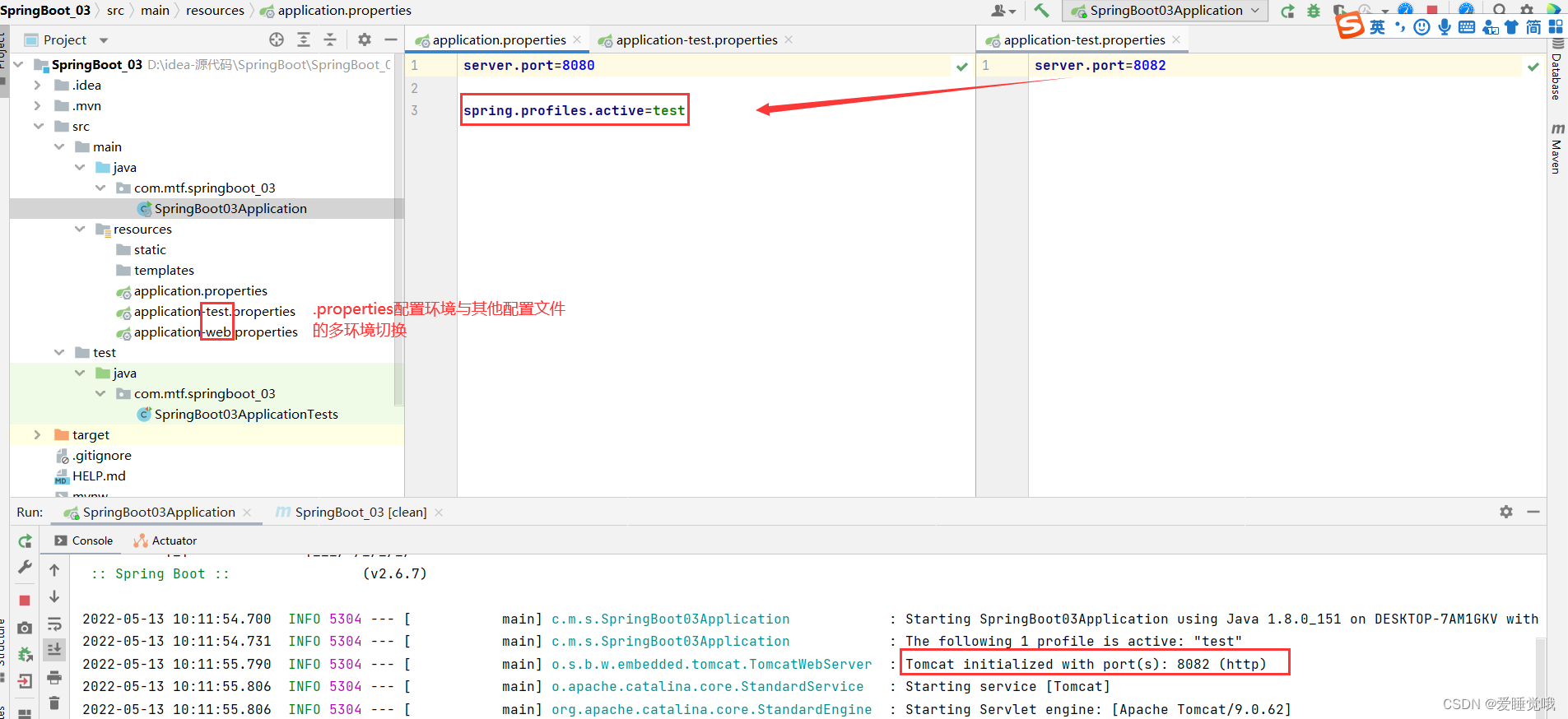
Task: Click the print console icon
Action: click(54, 678)
